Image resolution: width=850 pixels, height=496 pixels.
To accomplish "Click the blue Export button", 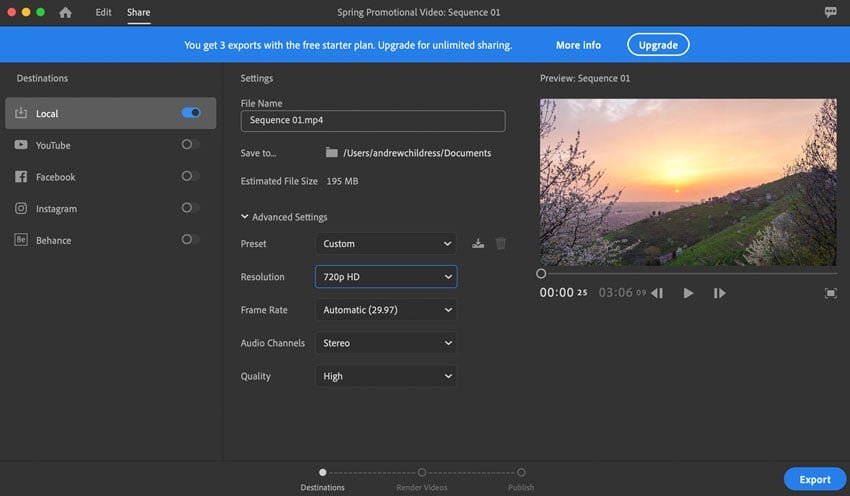I will pos(814,479).
